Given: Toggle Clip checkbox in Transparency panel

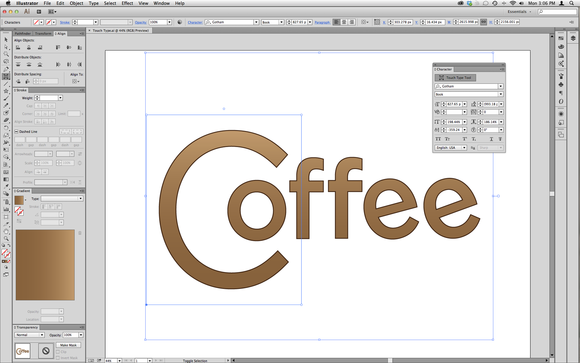Looking at the screenshot, I should (58, 352).
